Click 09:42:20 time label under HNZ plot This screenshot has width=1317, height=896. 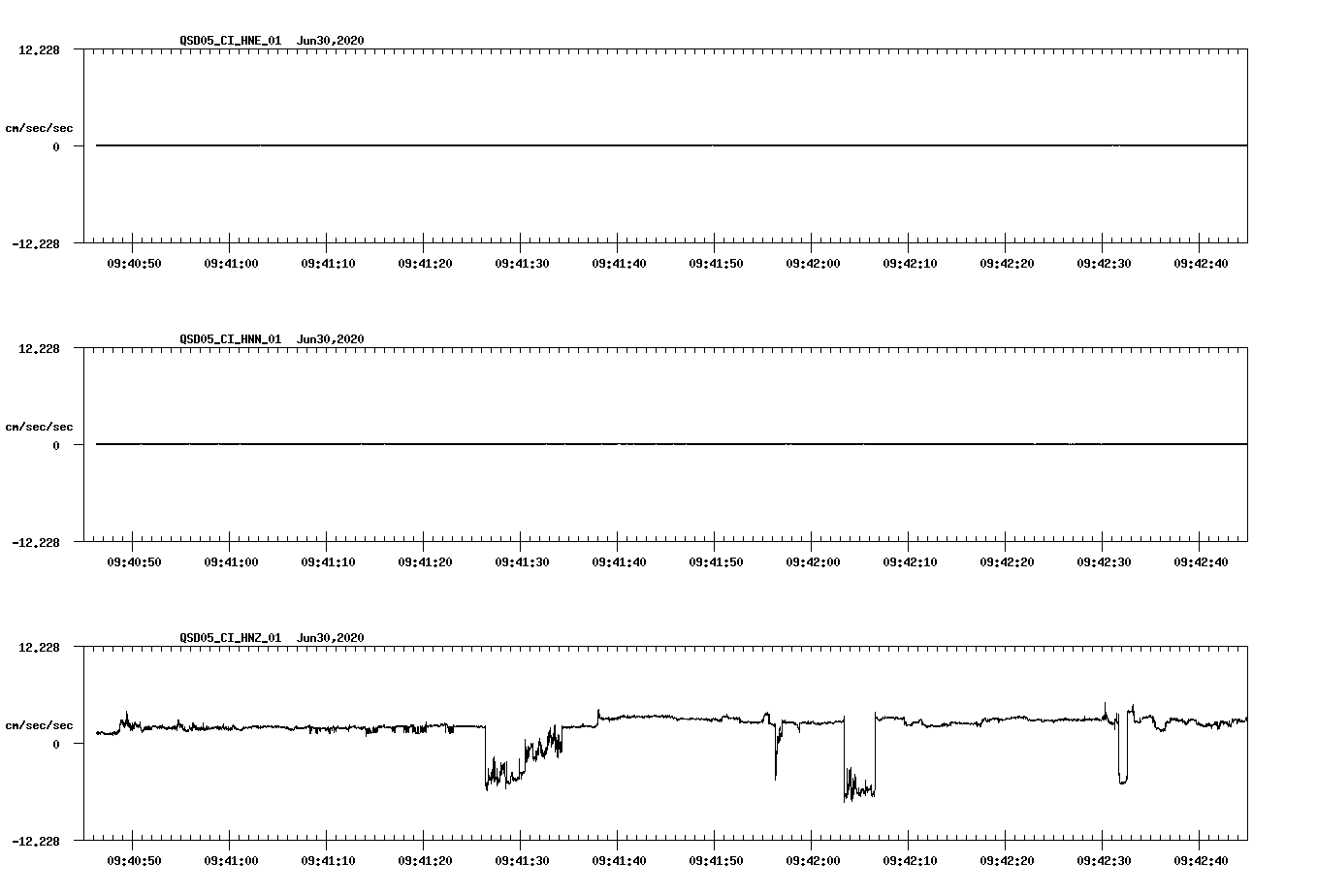click(x=1007, y=861)
